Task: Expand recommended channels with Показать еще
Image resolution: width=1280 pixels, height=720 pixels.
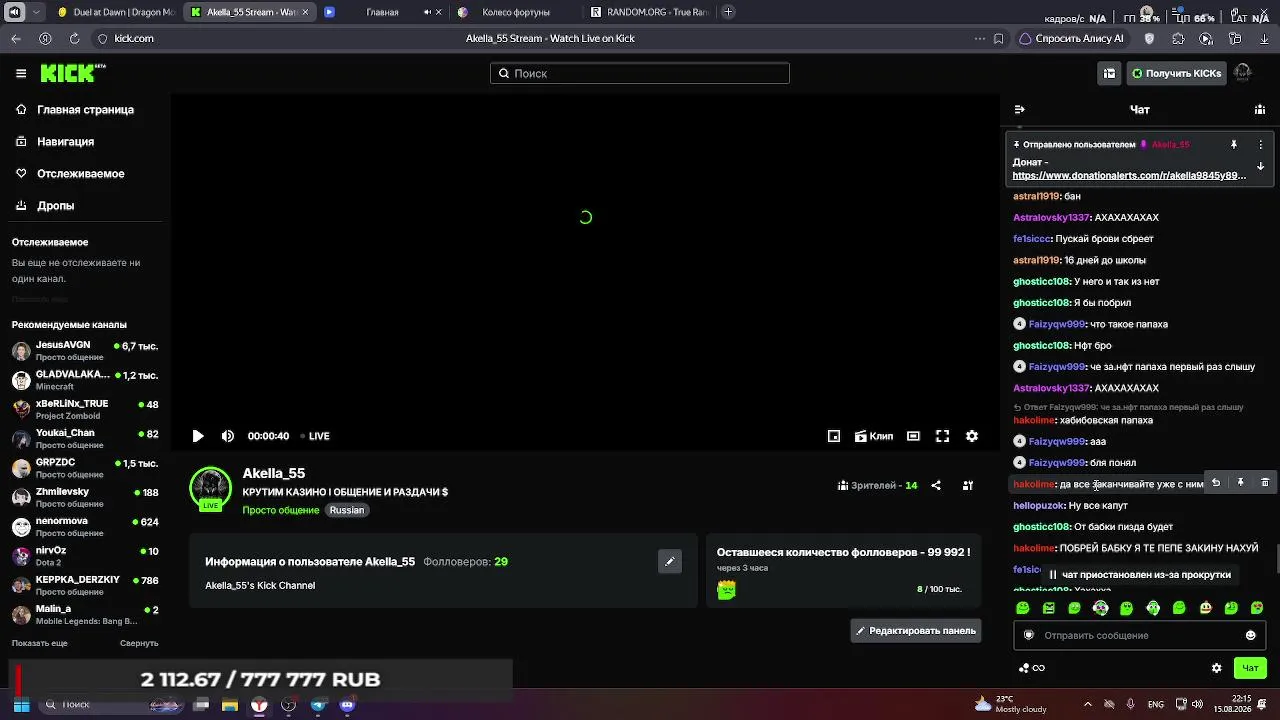Action: point(40,643)
